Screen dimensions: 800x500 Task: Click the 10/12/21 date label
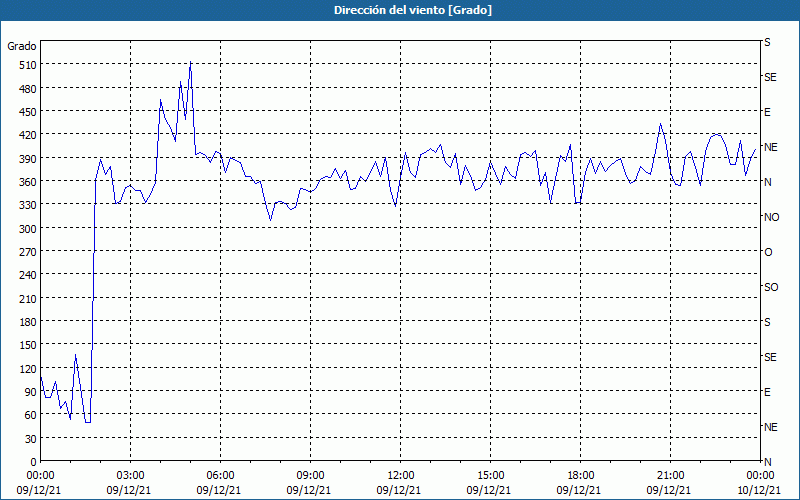(759, 490)
